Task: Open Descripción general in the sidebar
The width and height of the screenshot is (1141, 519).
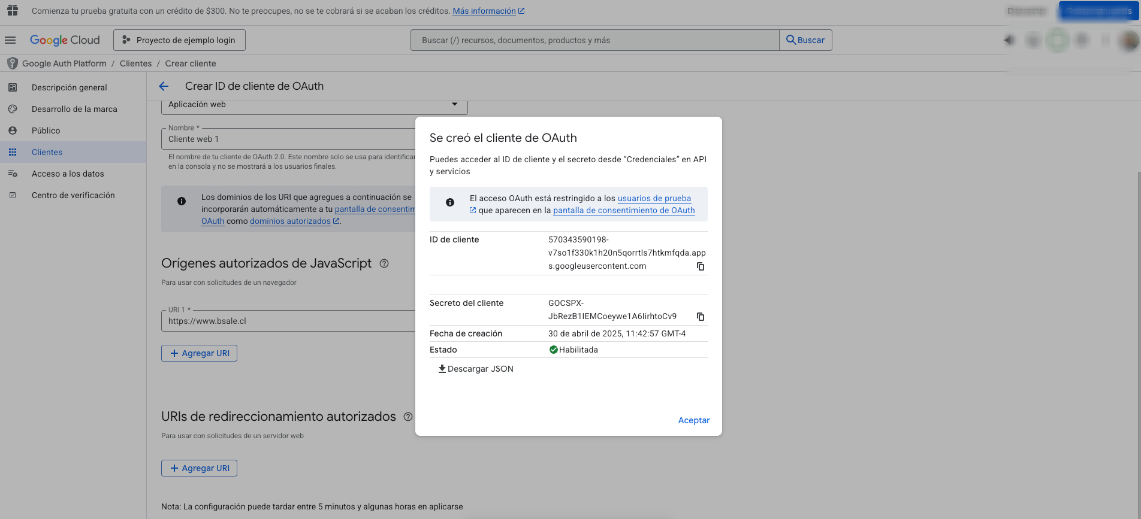Action: (69, 87)
